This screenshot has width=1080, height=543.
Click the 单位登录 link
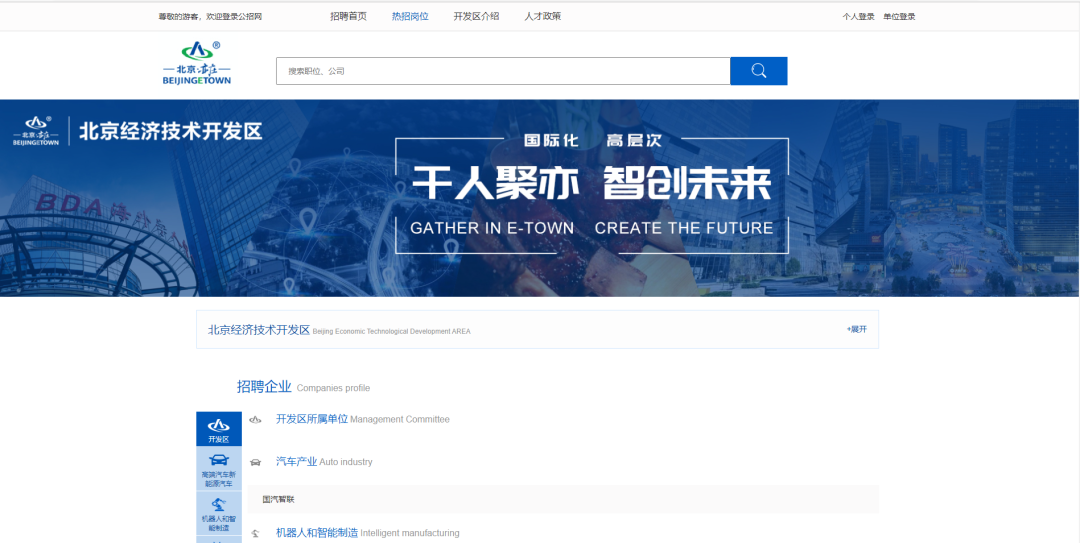pyautogui.click(x=899, y=16)
